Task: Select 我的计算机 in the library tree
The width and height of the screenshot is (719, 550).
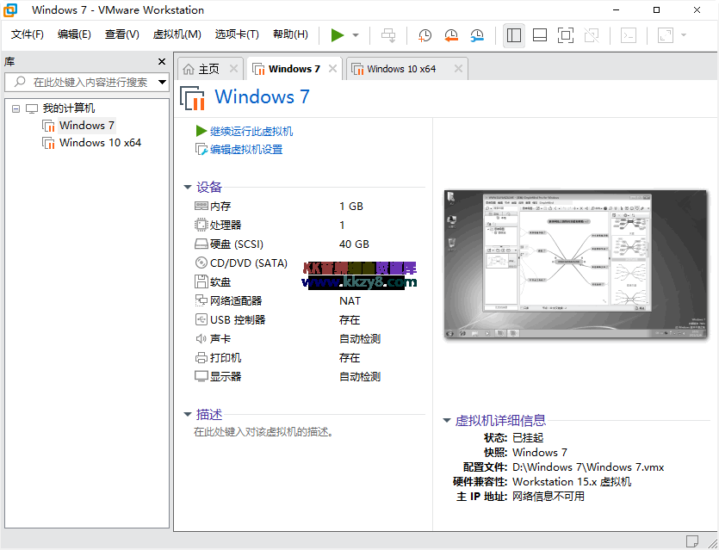Action: (68, 108)
